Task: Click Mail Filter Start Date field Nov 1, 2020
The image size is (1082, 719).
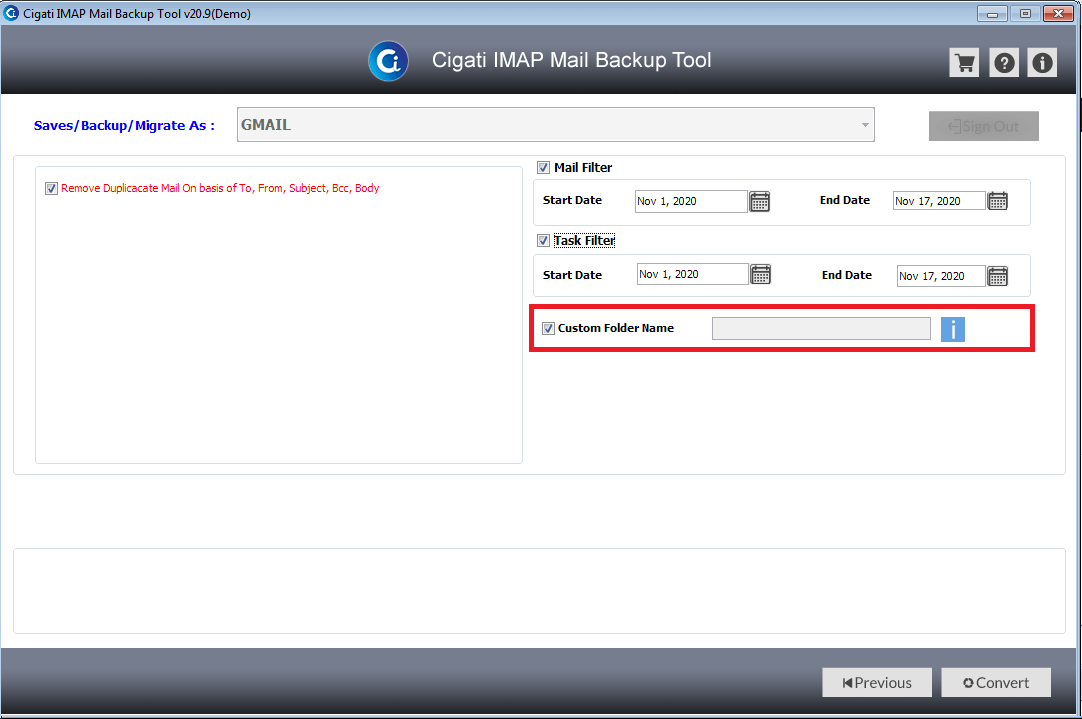Action: click(691, 201)
